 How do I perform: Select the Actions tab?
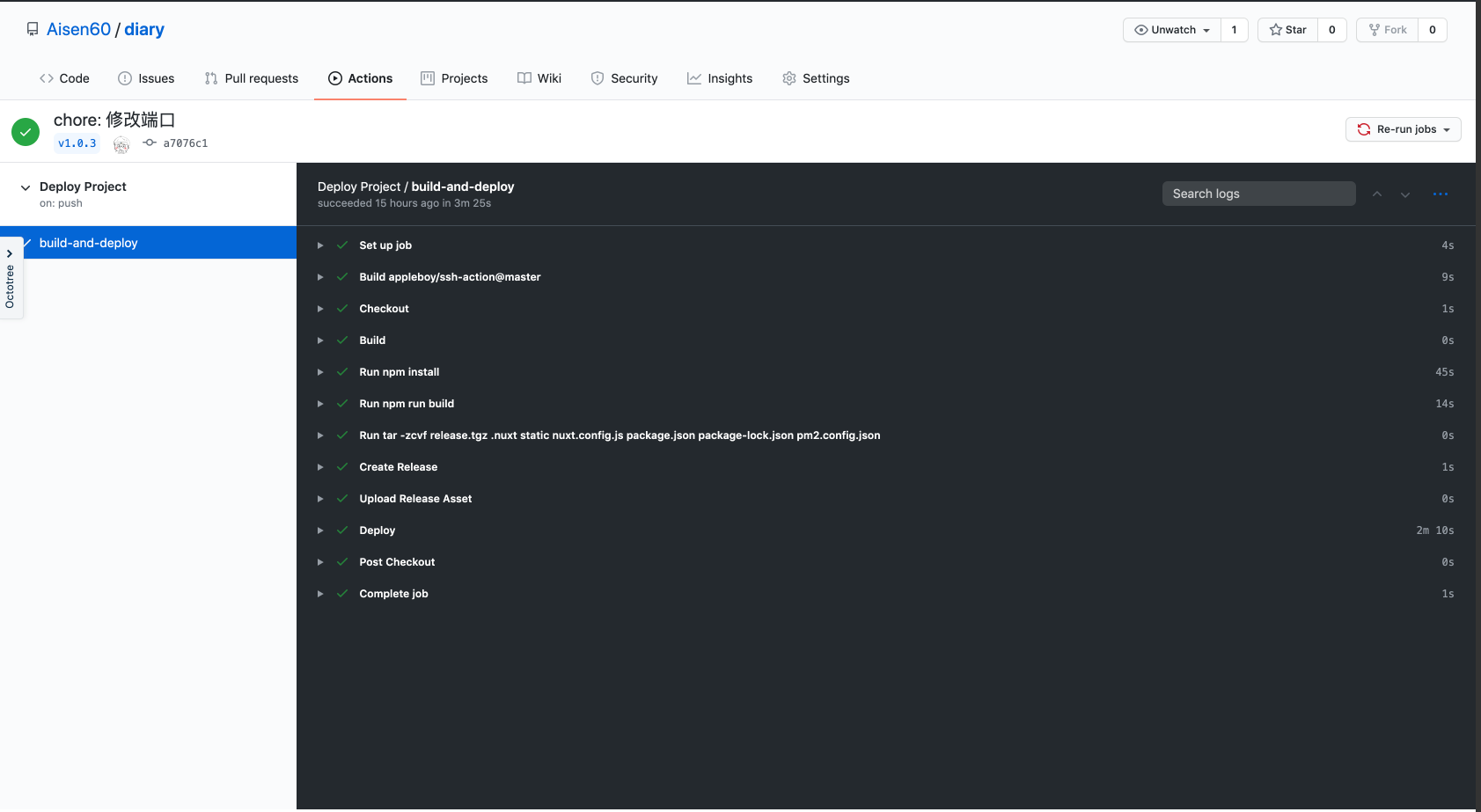[360, 78]
